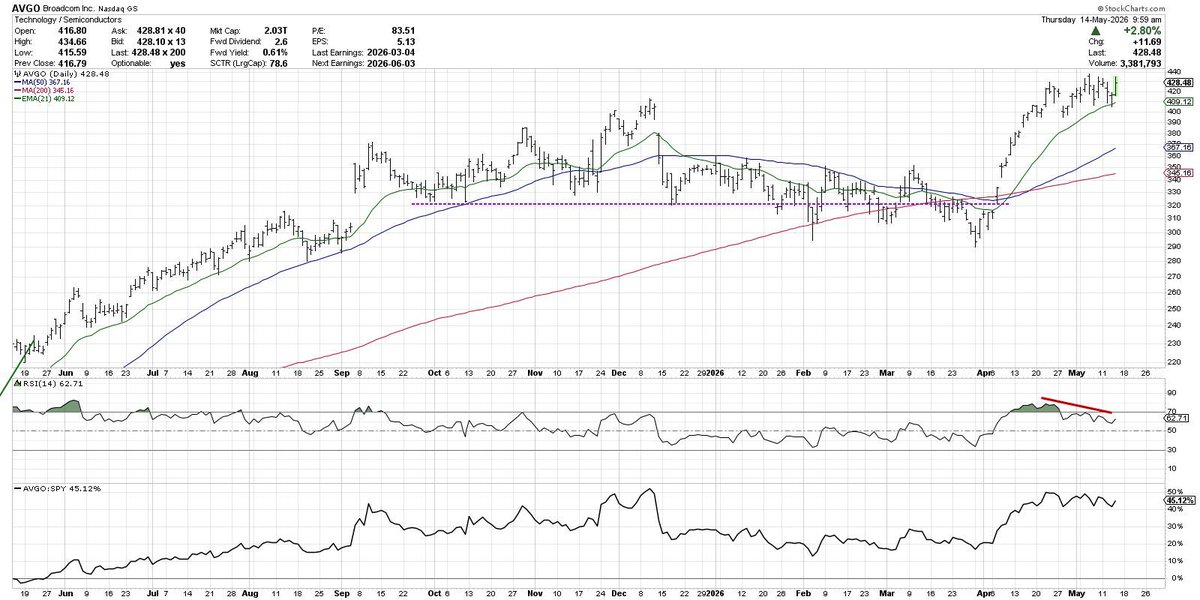The height and width of the screenshot is (600, 1200).
Task: Click the latest green price bar on the chart
Action: (1115, 87)
